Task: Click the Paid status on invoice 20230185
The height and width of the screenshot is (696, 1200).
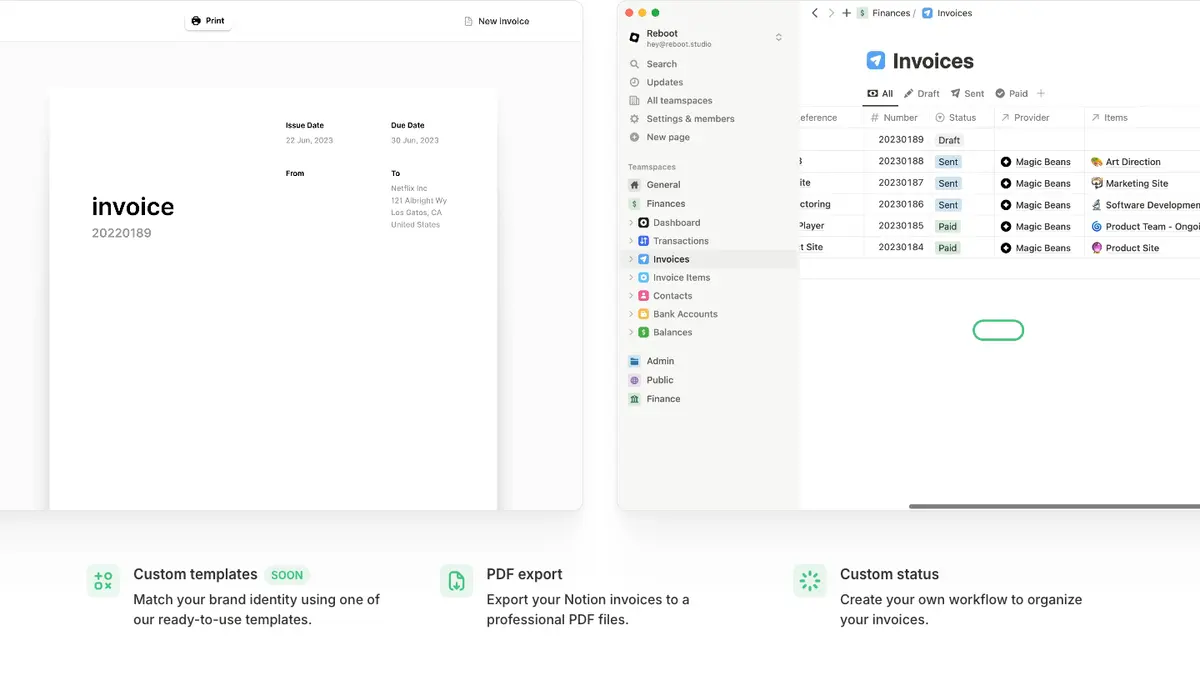Action: pyautogui.click(x=947, y=227)
